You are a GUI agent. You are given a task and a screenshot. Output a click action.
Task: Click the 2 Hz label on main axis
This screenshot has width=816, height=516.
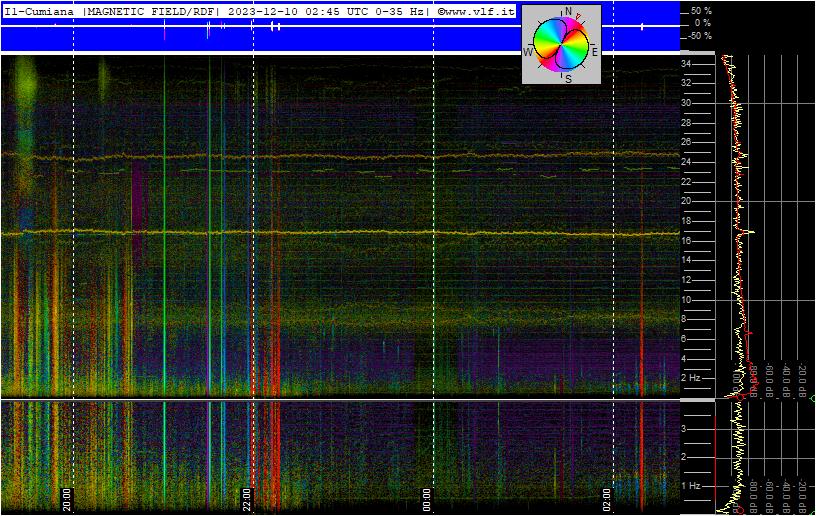(690, 378)
